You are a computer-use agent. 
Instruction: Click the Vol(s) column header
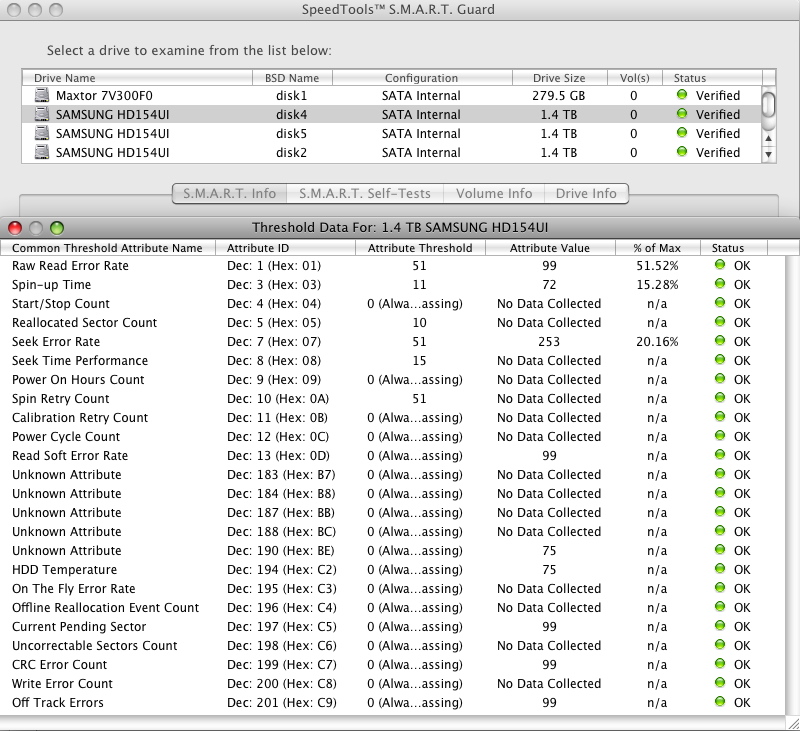click(x=635, y=78)
